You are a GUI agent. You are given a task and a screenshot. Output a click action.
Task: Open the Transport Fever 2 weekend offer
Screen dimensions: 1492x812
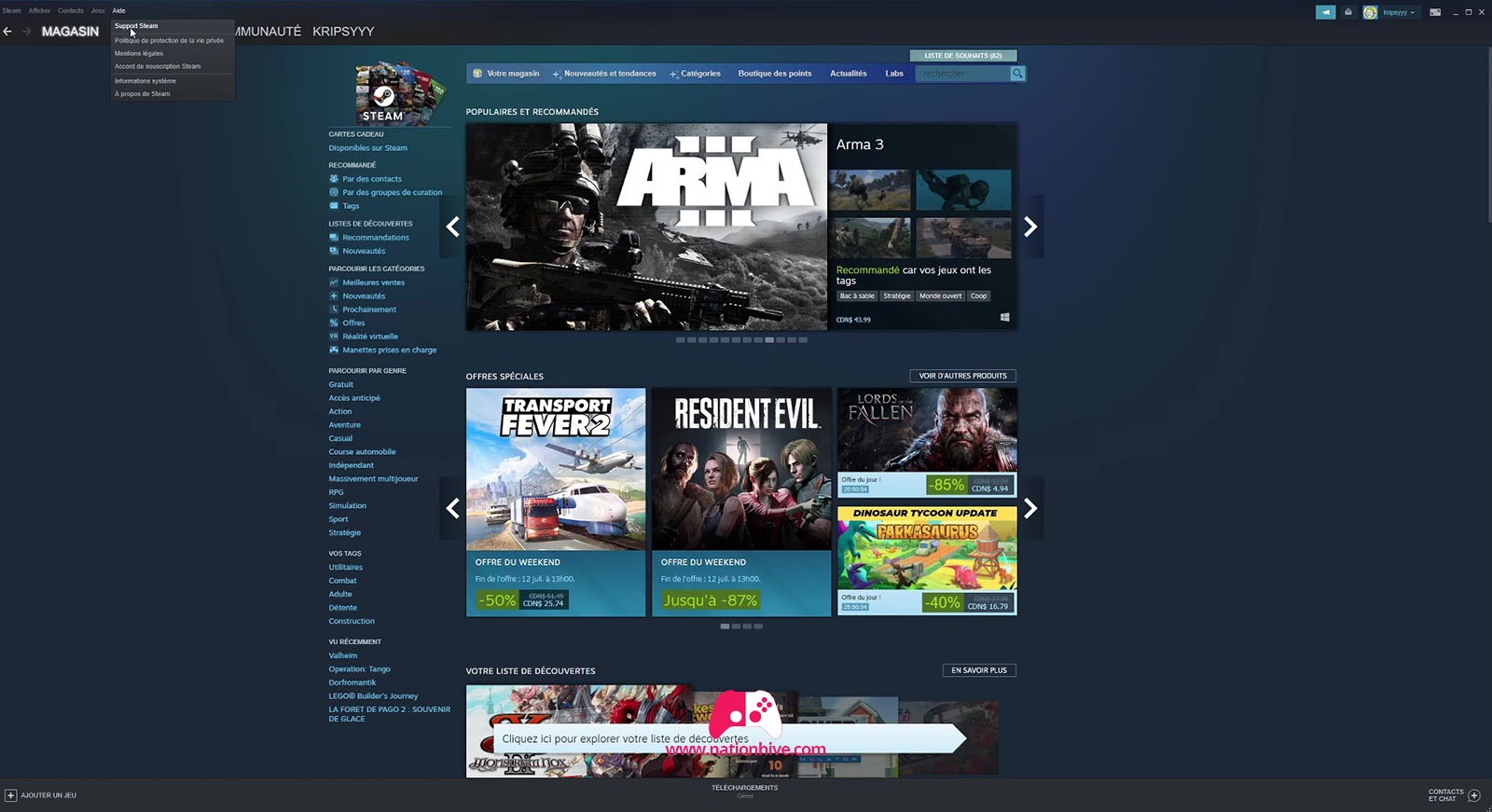point(556,502)
